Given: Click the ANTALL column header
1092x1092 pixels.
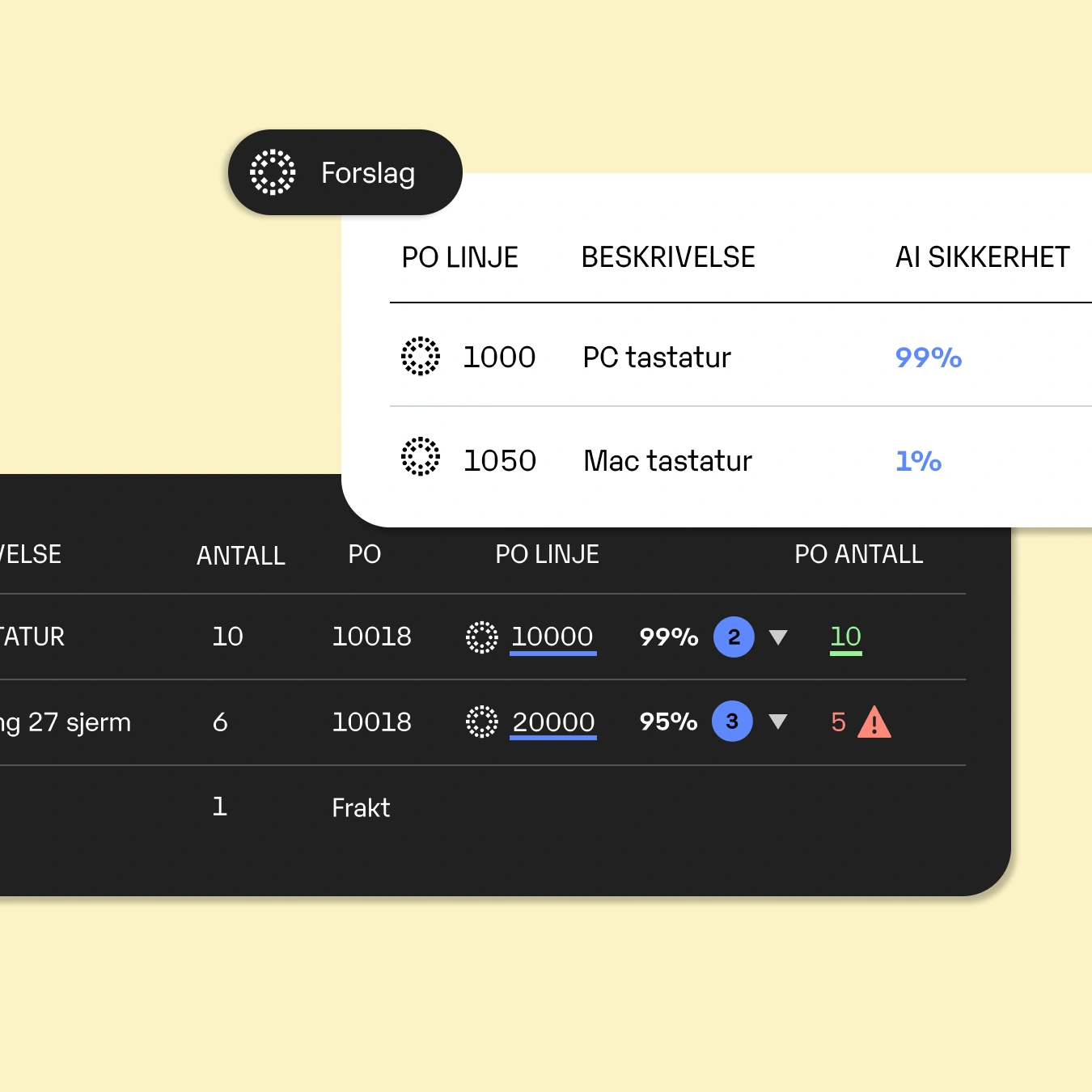Looking at the screenshot, I should (x=241, y=556).
